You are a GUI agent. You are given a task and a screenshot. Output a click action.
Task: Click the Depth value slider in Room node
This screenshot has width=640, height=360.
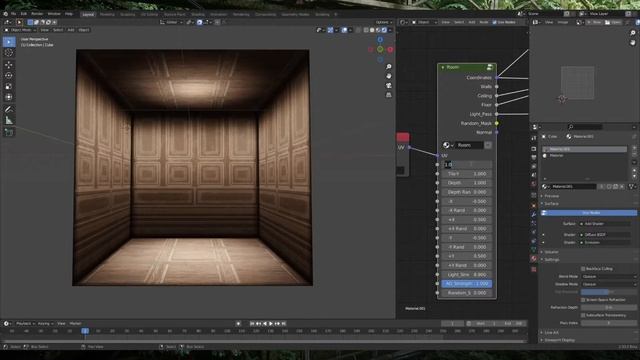[467, 183]
